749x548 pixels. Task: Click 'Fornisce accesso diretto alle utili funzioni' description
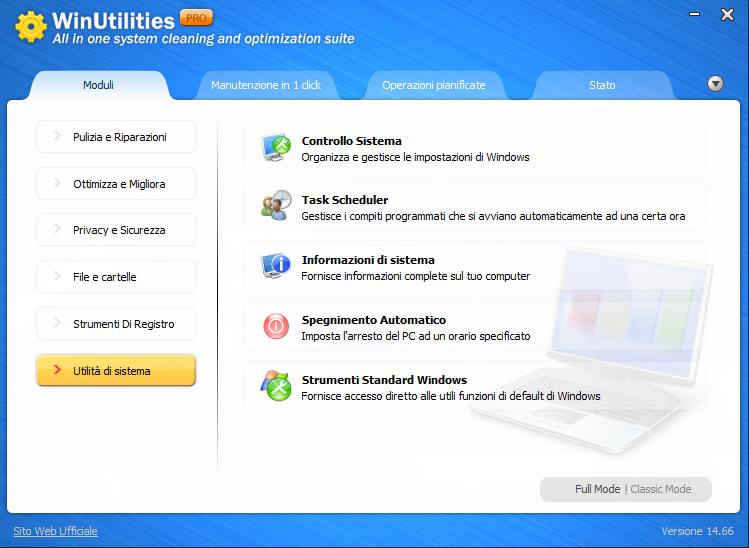pyautogui.click(x=450, y=396)
